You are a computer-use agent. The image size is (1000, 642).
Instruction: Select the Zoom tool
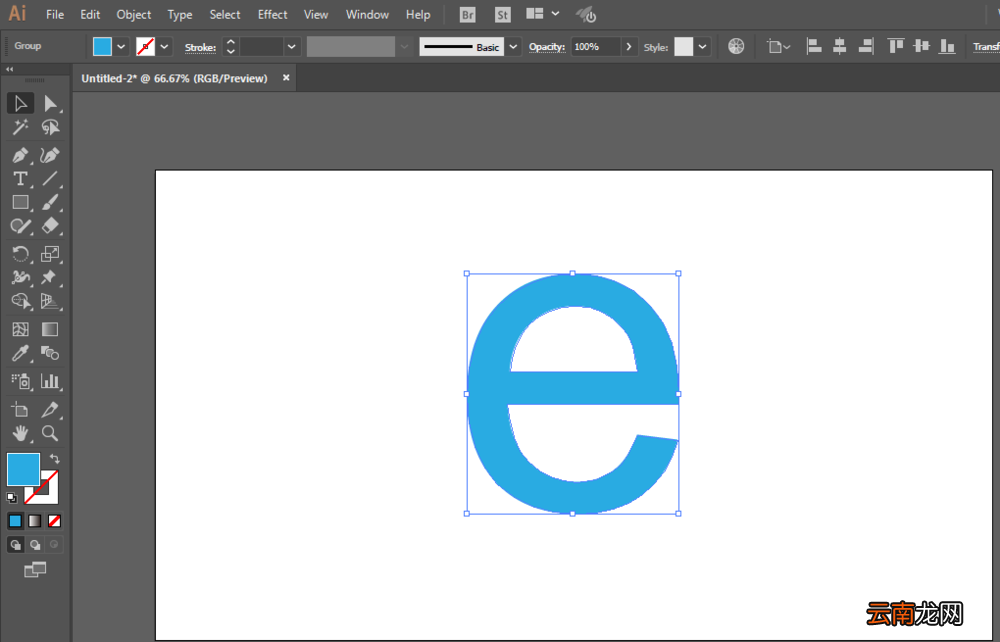pyautogui.click(x=50, y=434)
